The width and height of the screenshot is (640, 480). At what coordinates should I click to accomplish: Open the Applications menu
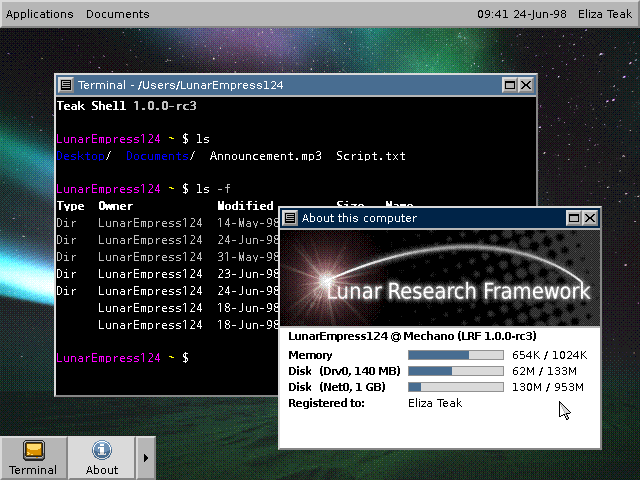coord(40,14)
